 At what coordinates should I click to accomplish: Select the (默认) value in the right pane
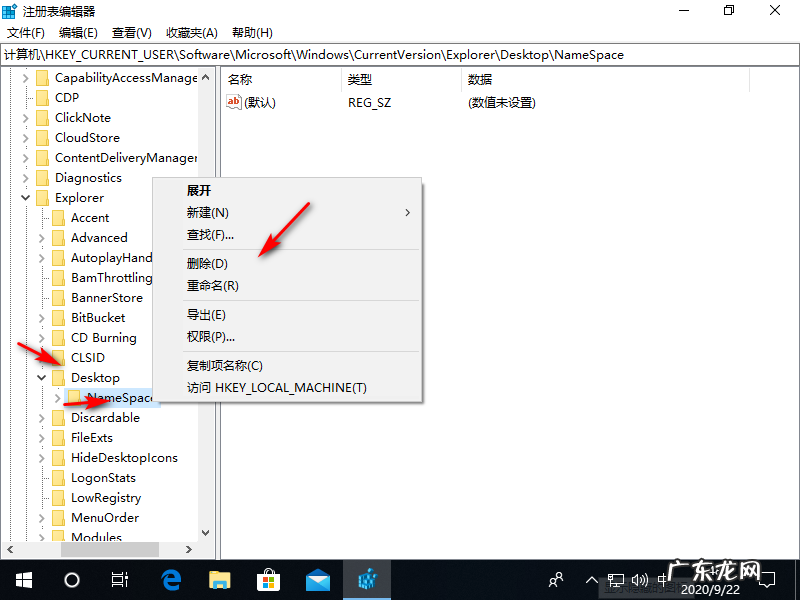pos(260,101)
